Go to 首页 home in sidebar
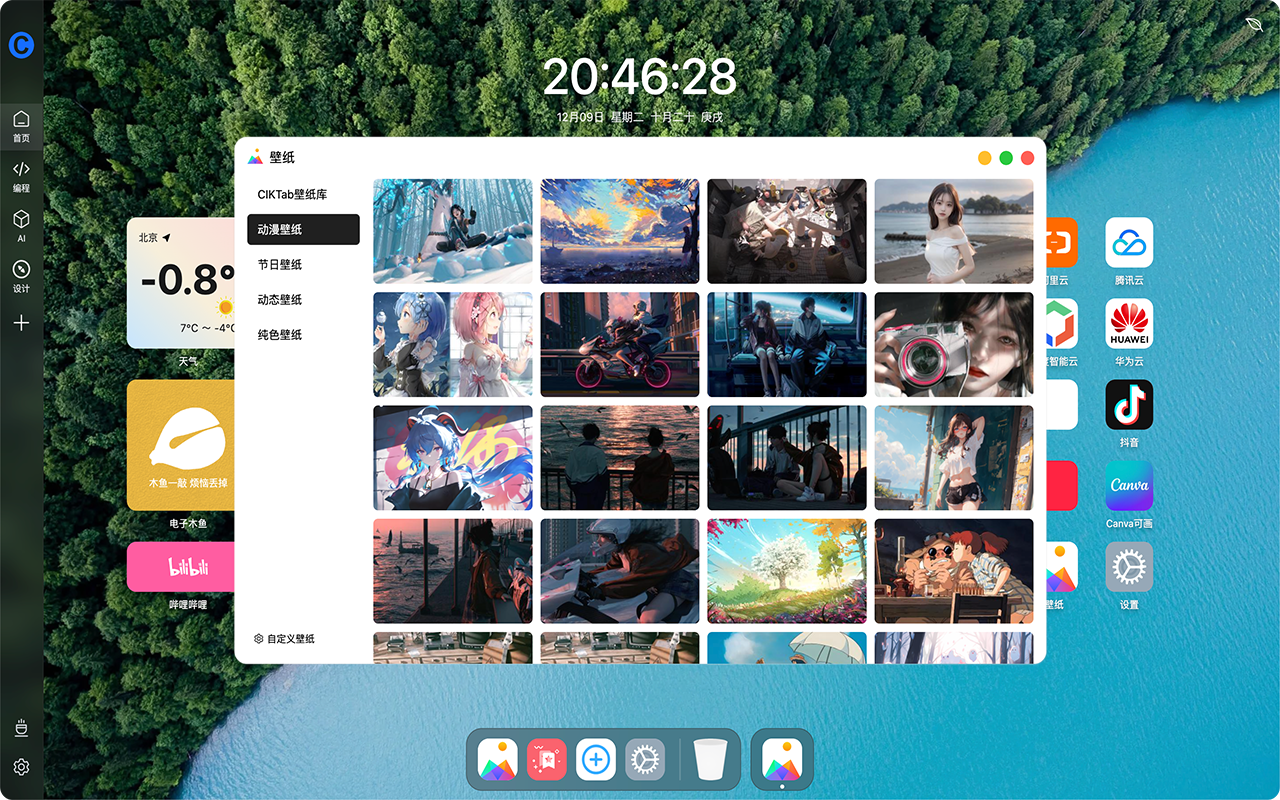1280x800 pixels. coord(21,127)
